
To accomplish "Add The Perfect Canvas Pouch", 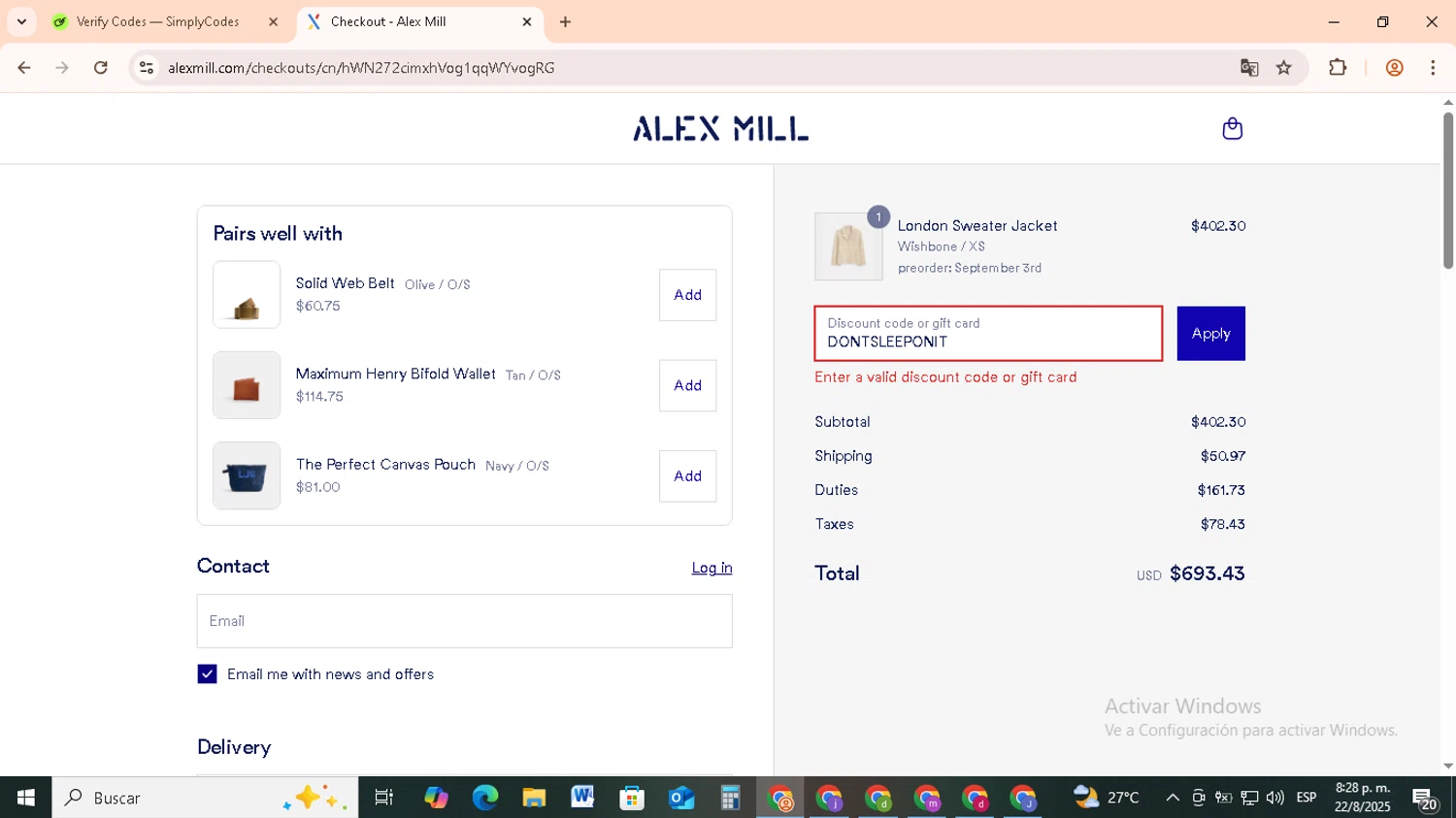I will (687, 475).
